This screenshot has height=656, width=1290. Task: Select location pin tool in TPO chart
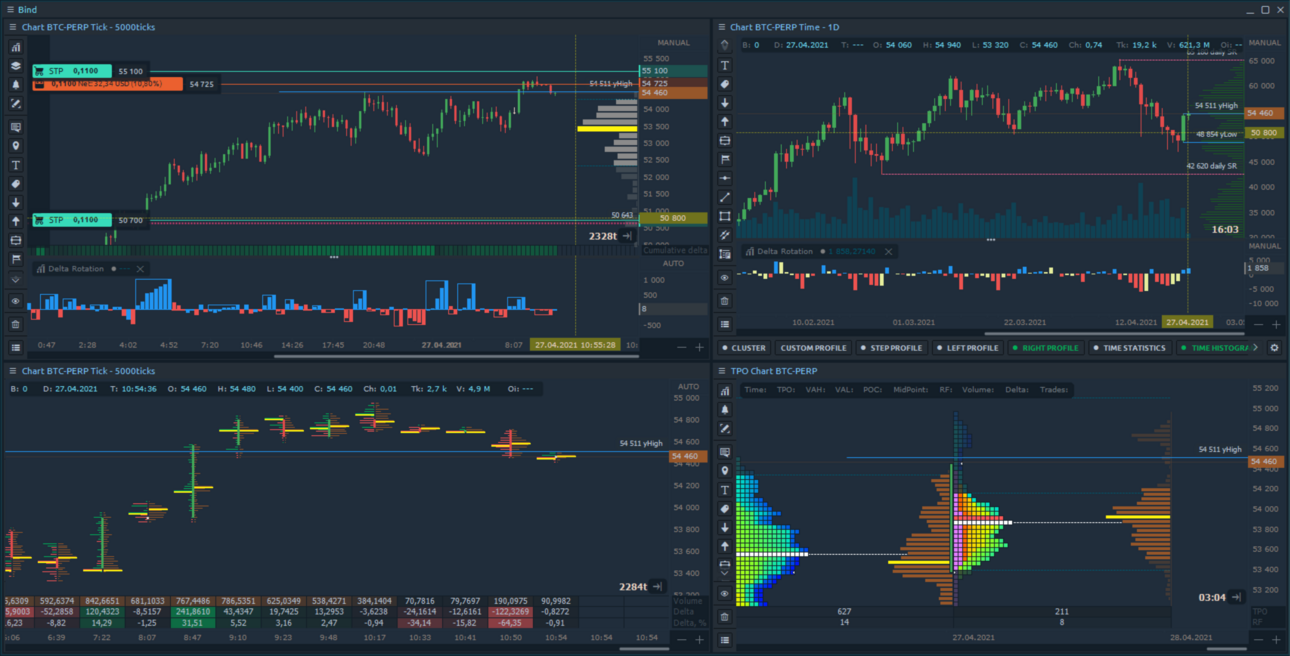coord(725,470)
